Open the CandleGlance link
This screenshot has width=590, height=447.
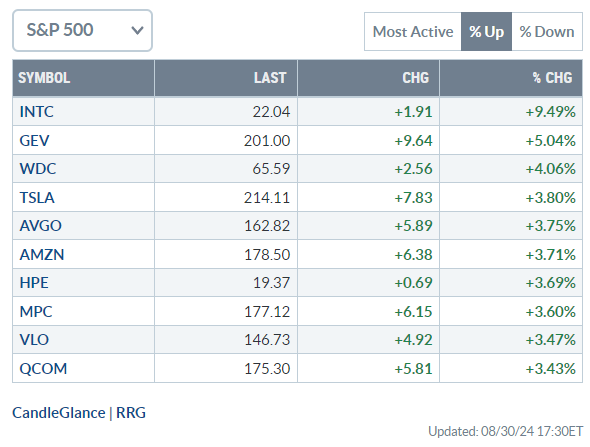59,413
